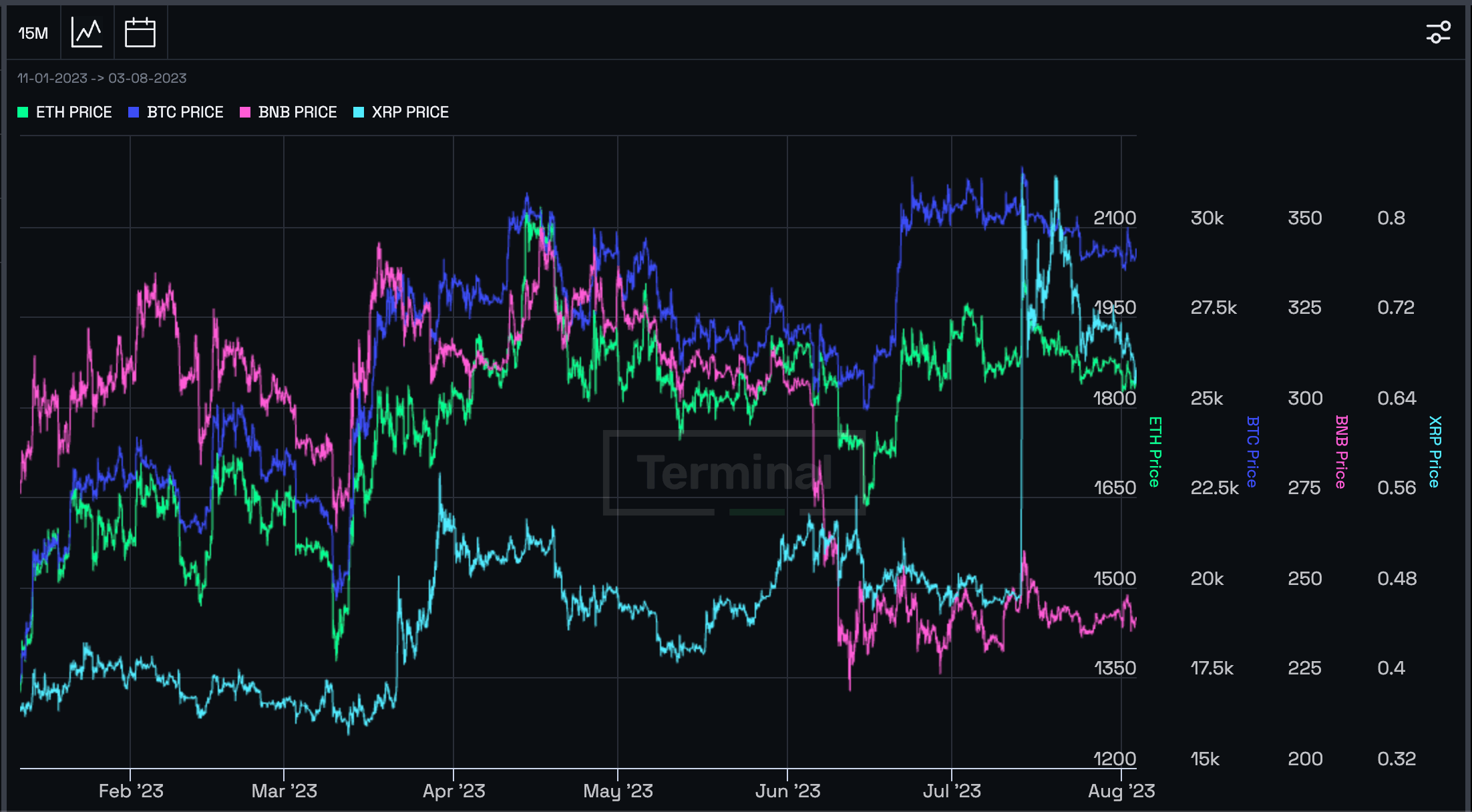The height and width of the screenshot is (812, 1472).
Task: Click the 0.48 XRP axis value
Action: point(1397,579)
